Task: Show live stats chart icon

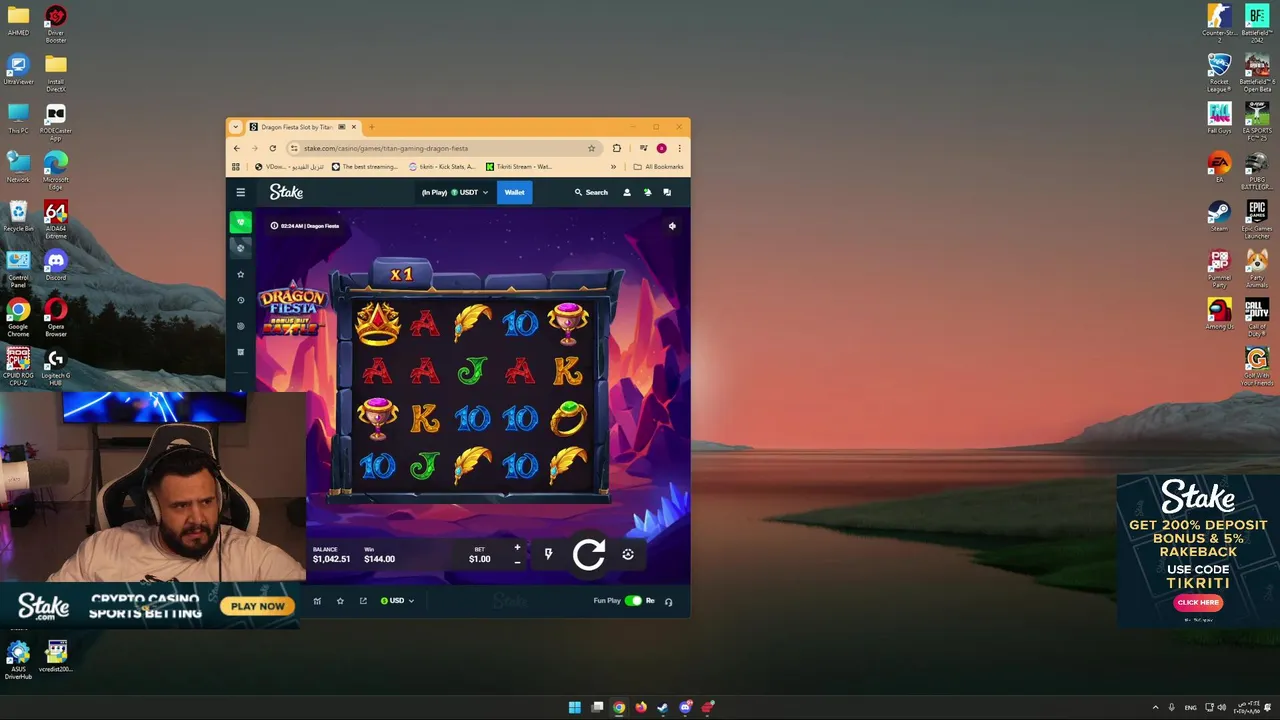Action: (317, 601)
